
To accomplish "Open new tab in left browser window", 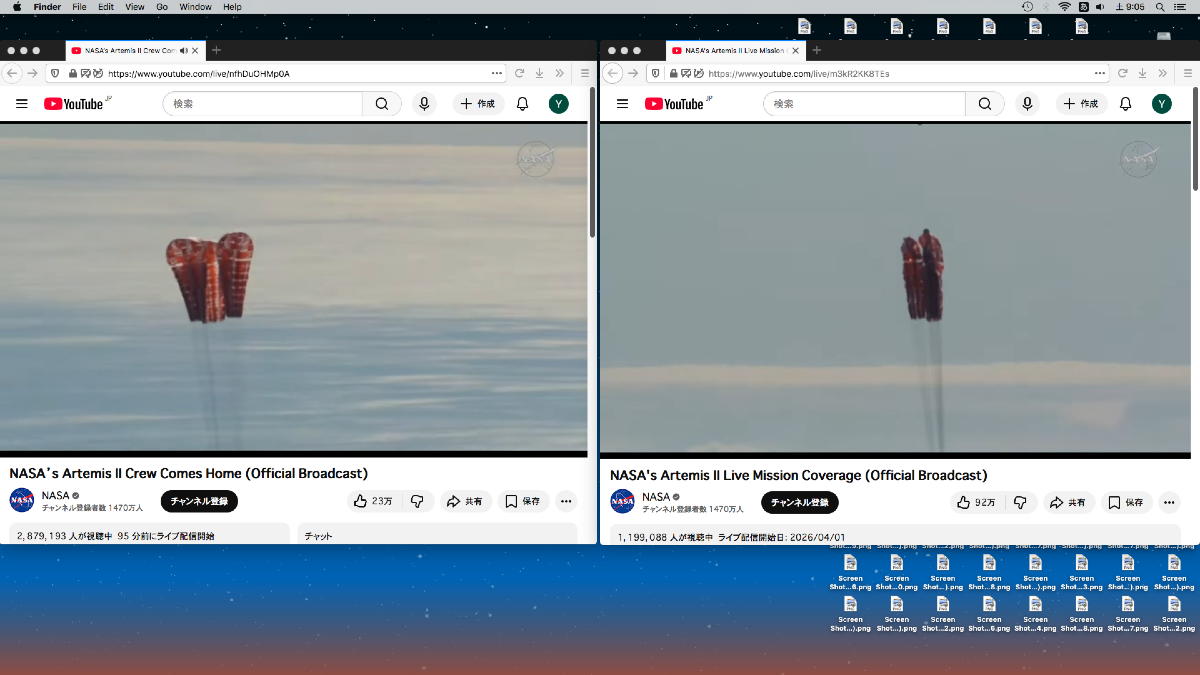I will tap(216, 50).
